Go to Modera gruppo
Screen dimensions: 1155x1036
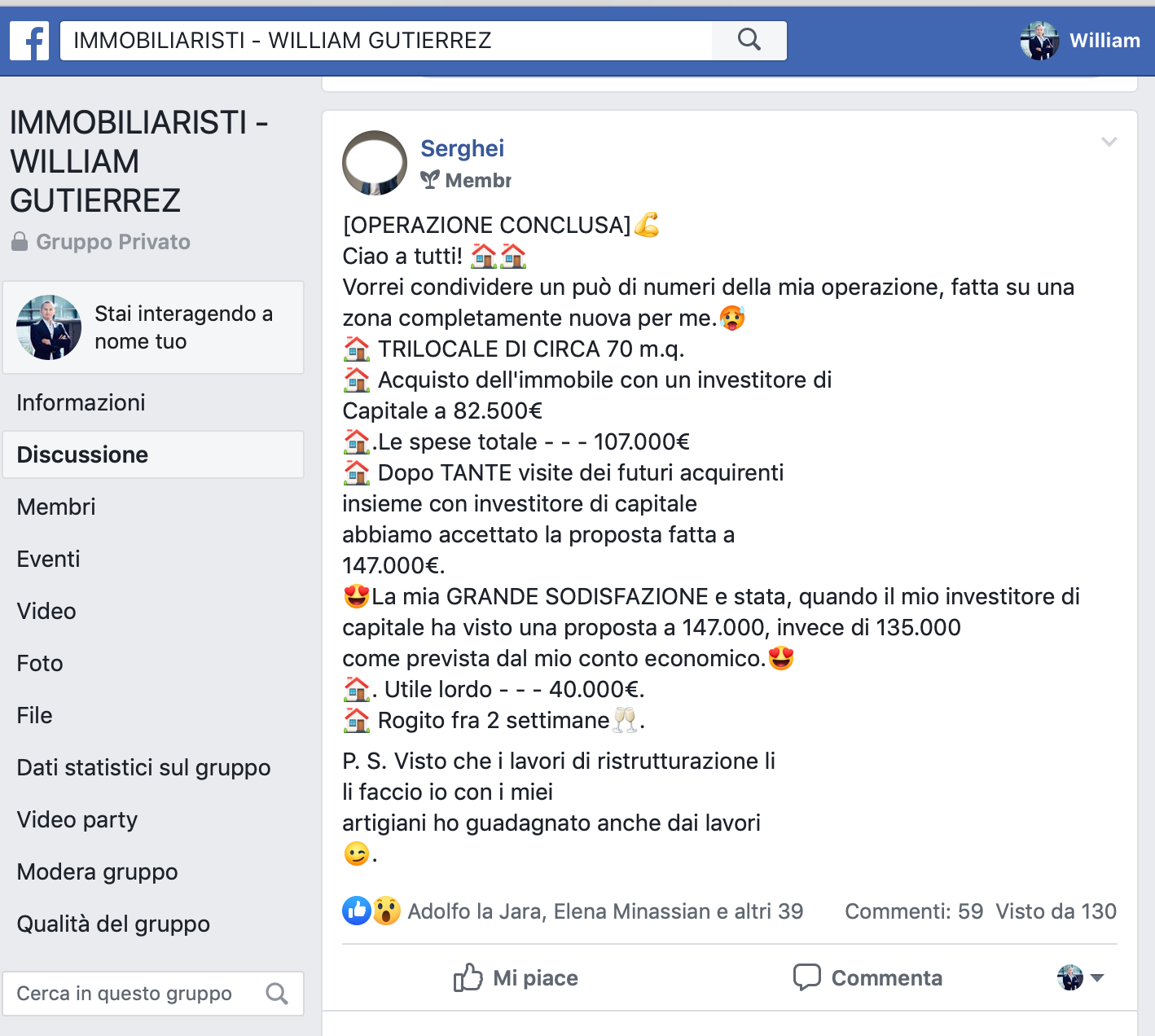pyautogui.click(x=97, y=871)
